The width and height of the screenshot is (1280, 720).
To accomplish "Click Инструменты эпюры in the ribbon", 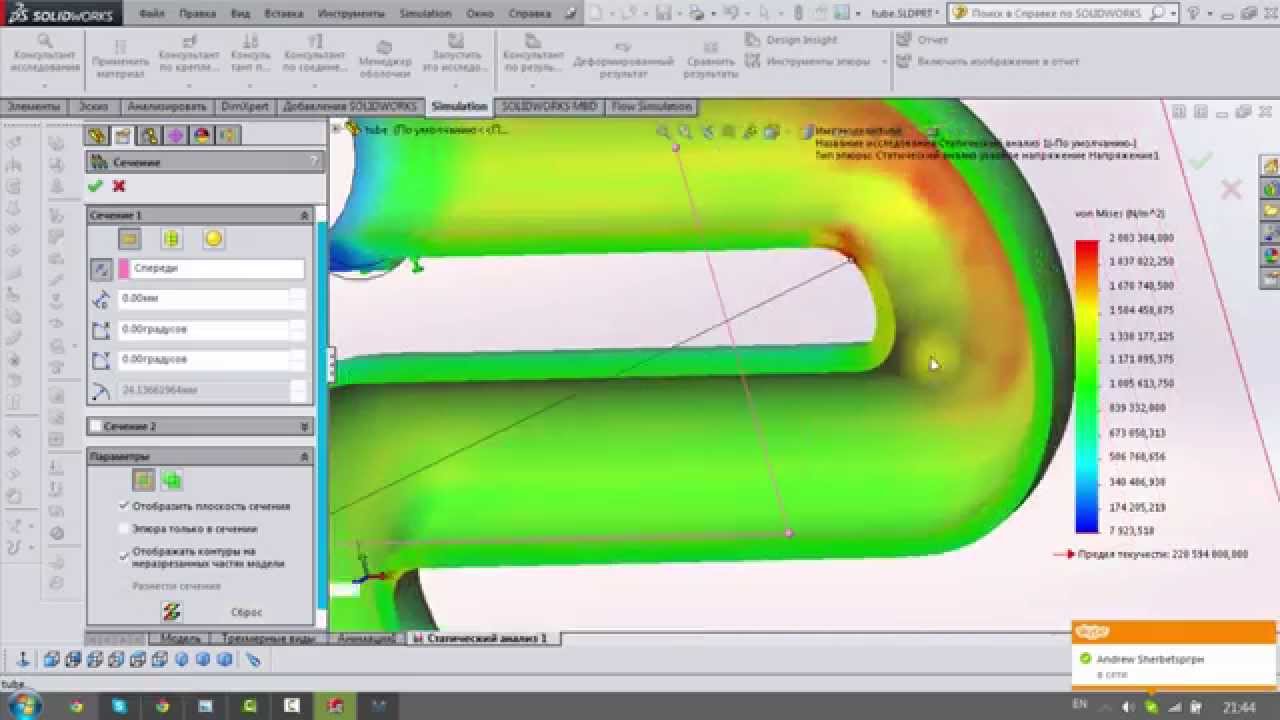I will click(810, 62).
